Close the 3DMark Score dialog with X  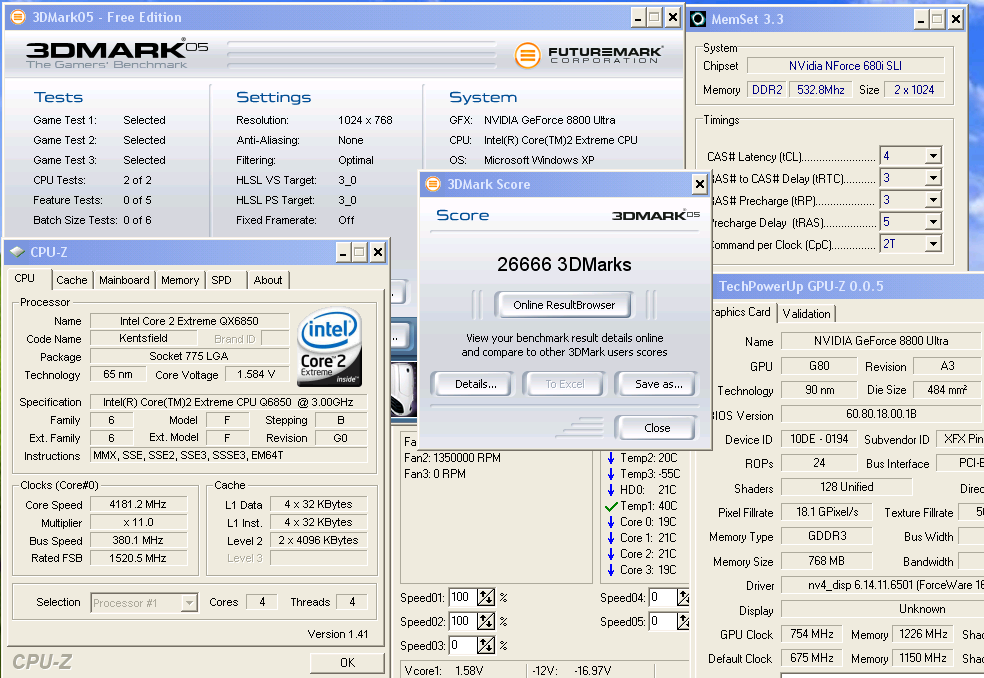click(700, 184)
